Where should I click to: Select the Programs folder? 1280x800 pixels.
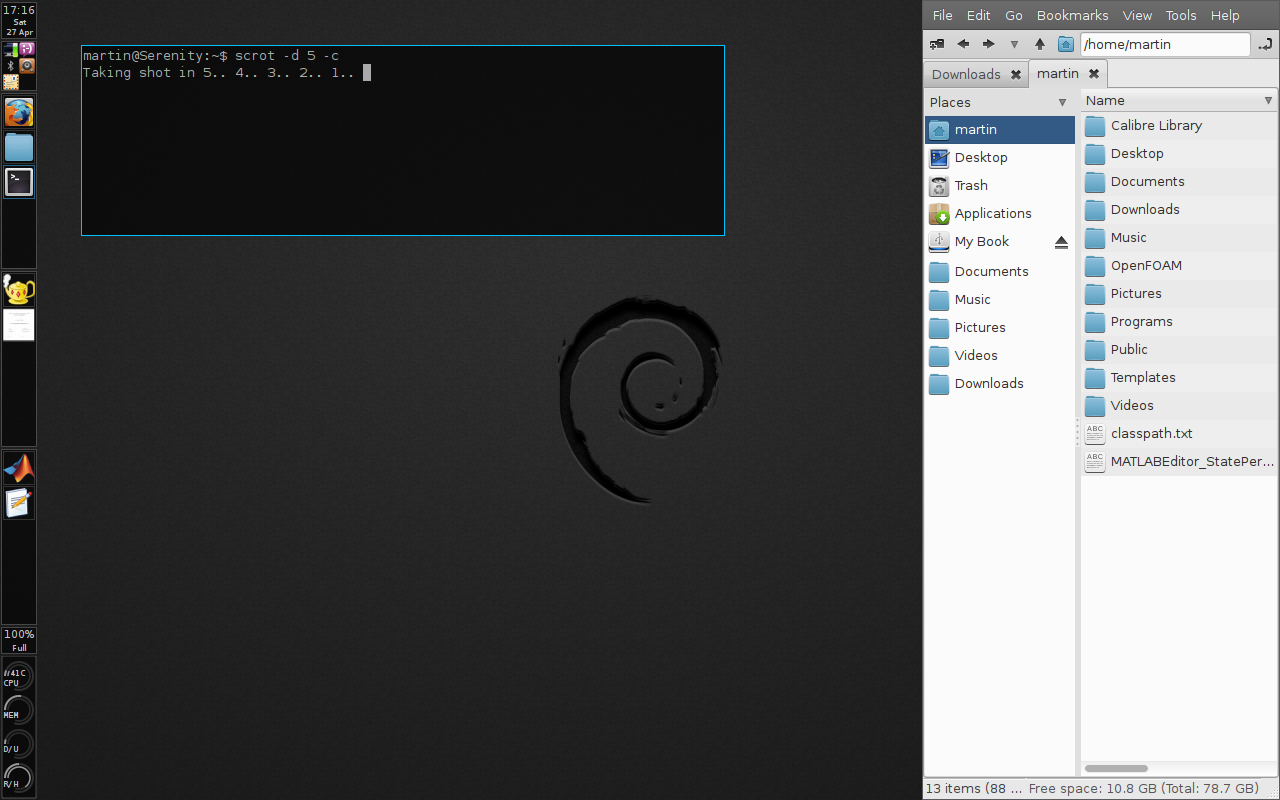coord(1179,322)
